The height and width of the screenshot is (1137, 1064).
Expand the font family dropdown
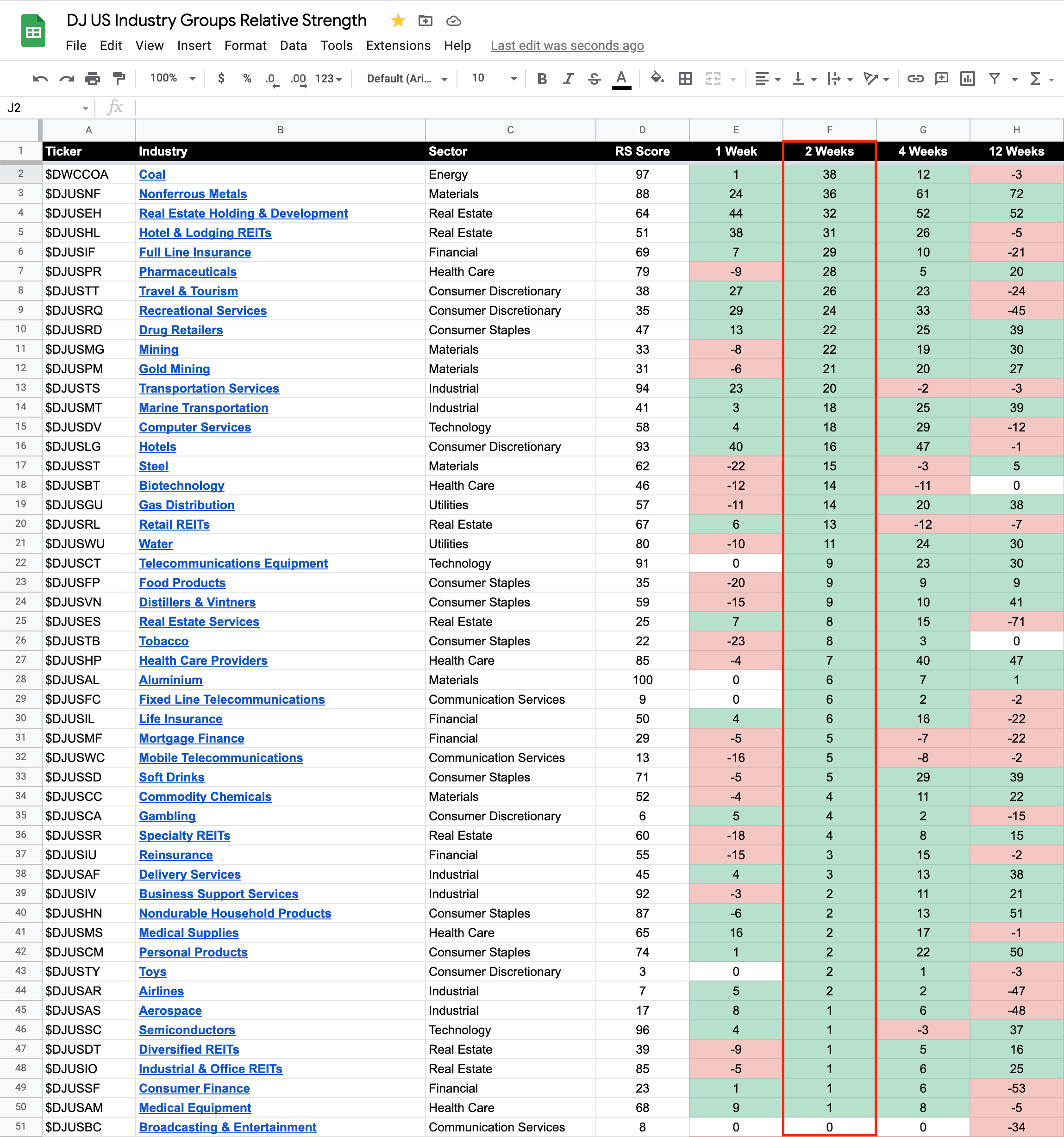(x=407, y=79)
